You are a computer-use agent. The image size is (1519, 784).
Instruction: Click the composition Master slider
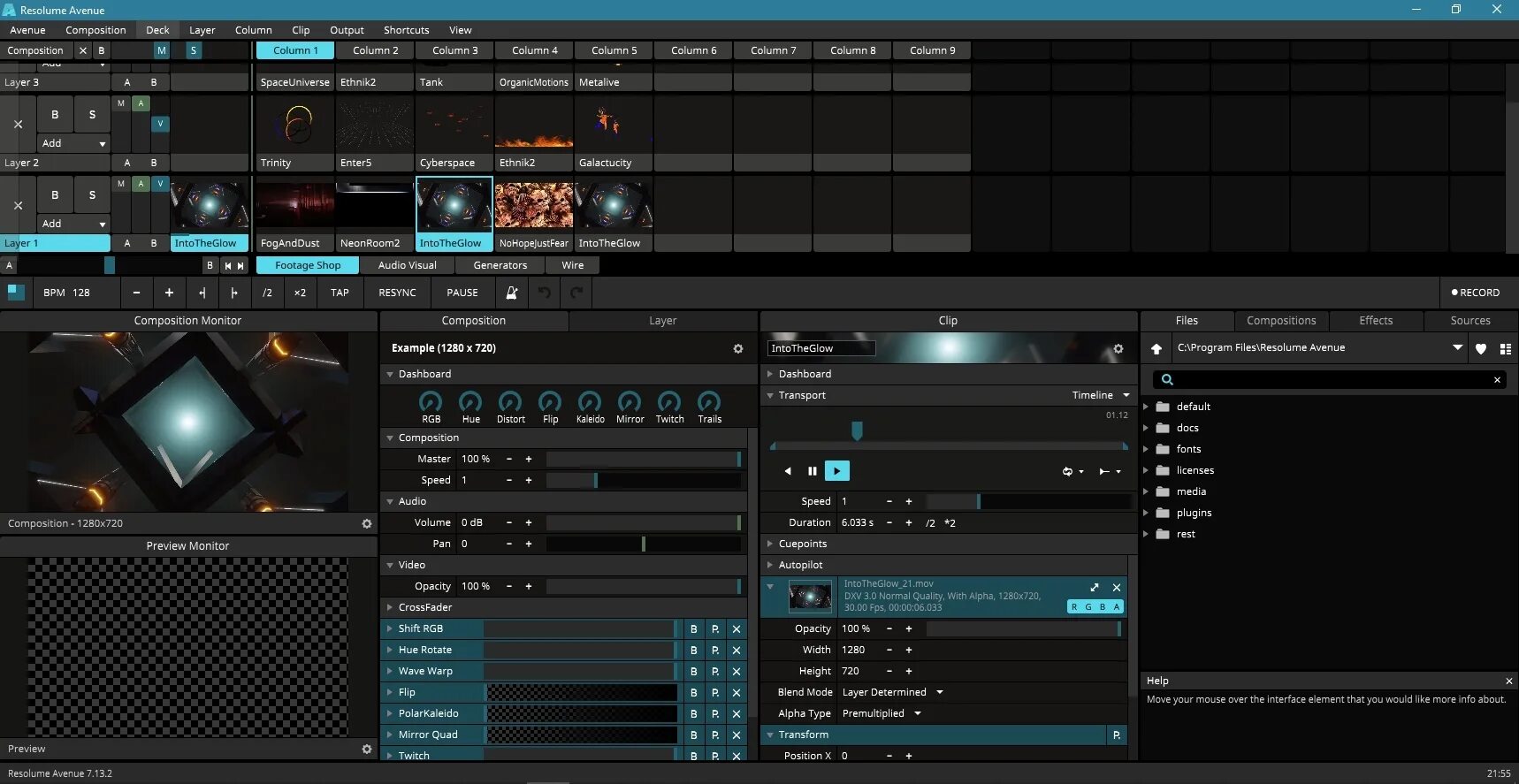pos(644,459)
